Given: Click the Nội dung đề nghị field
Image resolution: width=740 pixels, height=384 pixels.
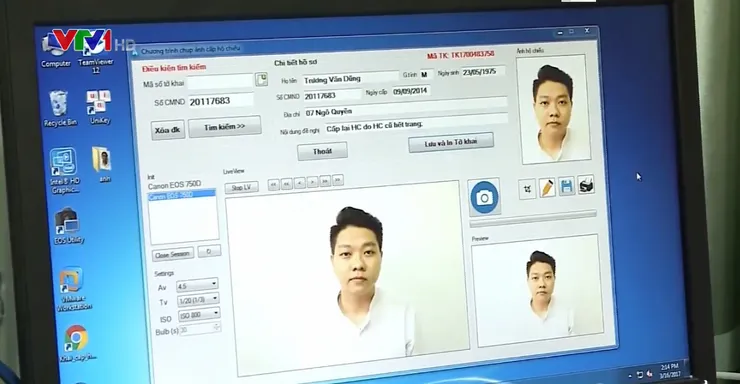Looking at the screenshot, I should point(416,125).
